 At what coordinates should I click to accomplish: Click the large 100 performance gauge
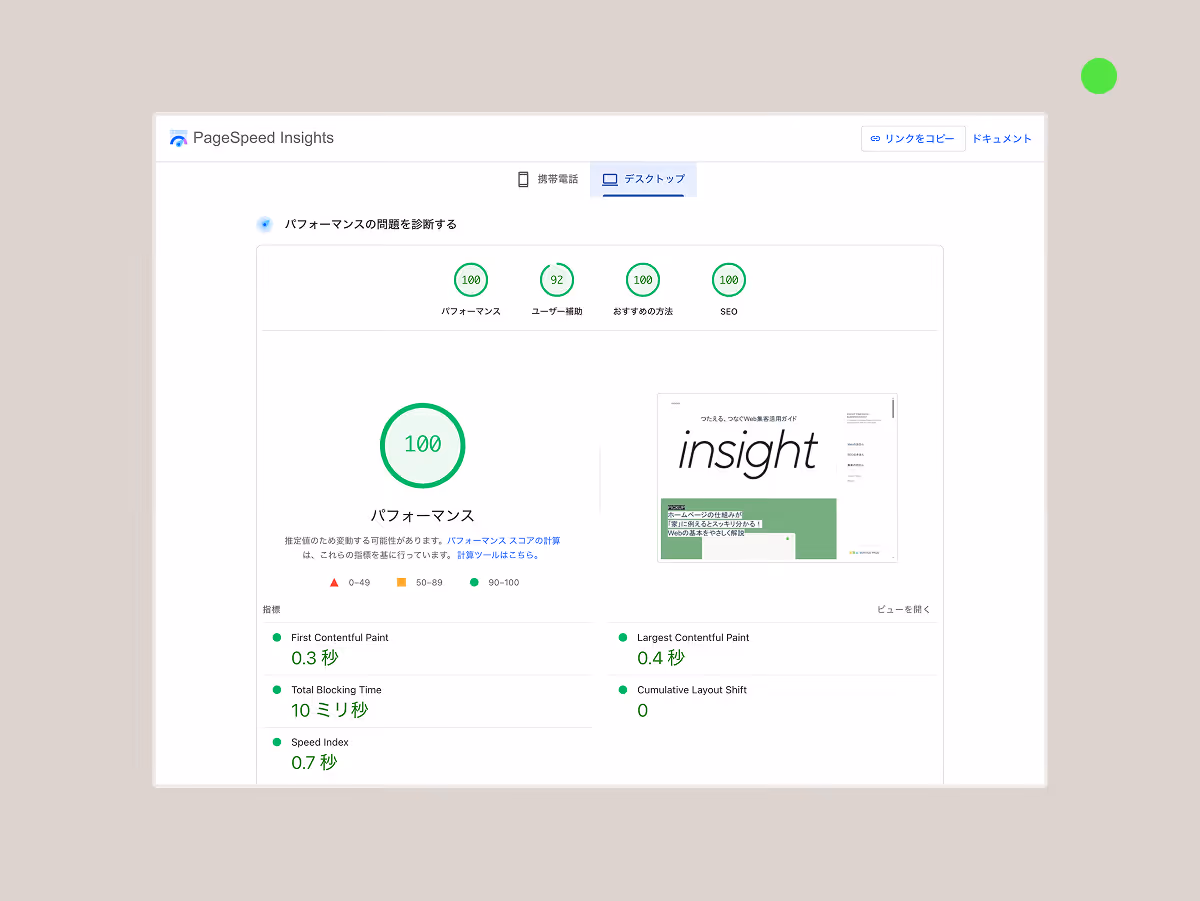423,445
